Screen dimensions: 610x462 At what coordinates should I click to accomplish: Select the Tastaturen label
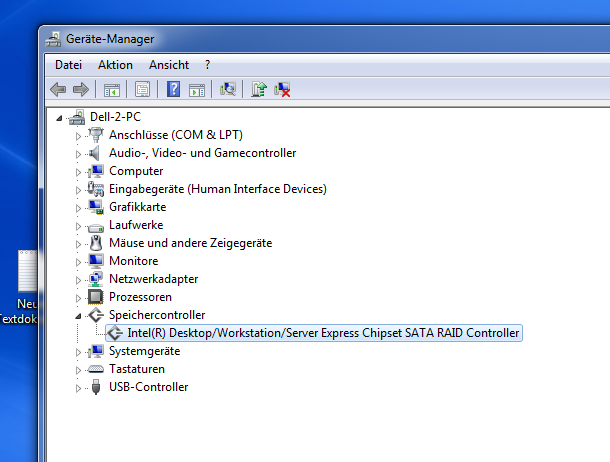tap(137, 369)
